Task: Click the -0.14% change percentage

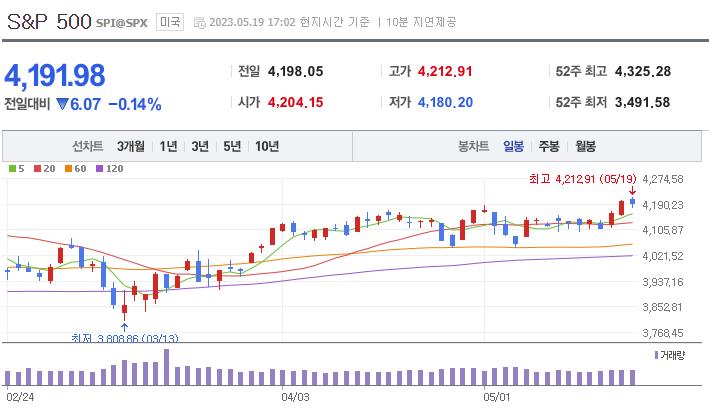Action: point(135,104)
